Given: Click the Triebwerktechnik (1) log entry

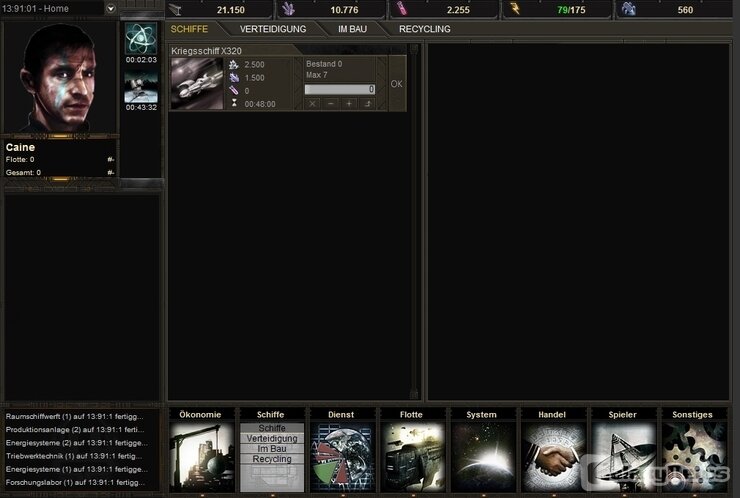Looking at the screenshot, I should [74, 456].
